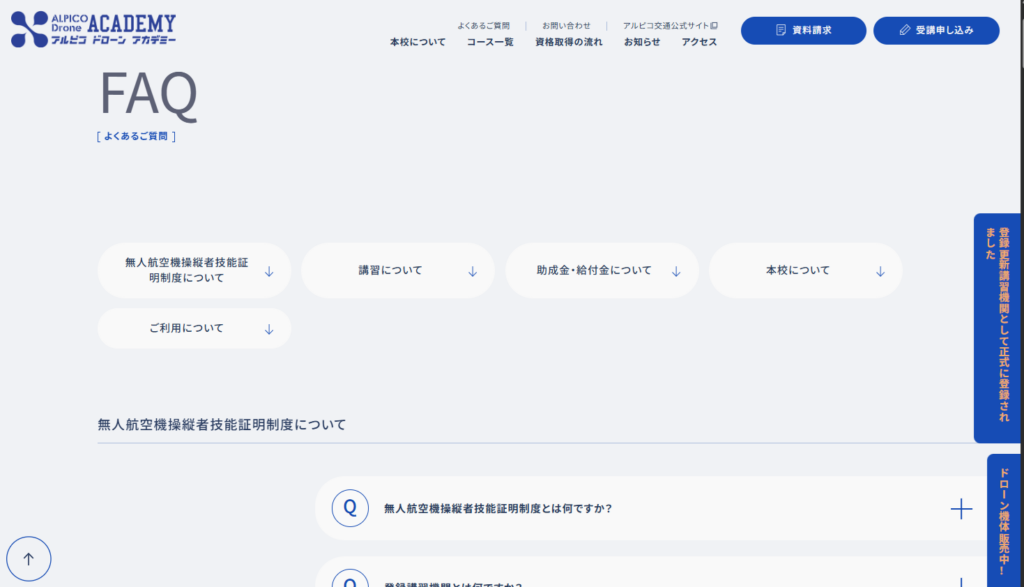This screenshot has width=1024, height=587.
Task: Click the scroll-to-top arrow button
Action: 28,559
